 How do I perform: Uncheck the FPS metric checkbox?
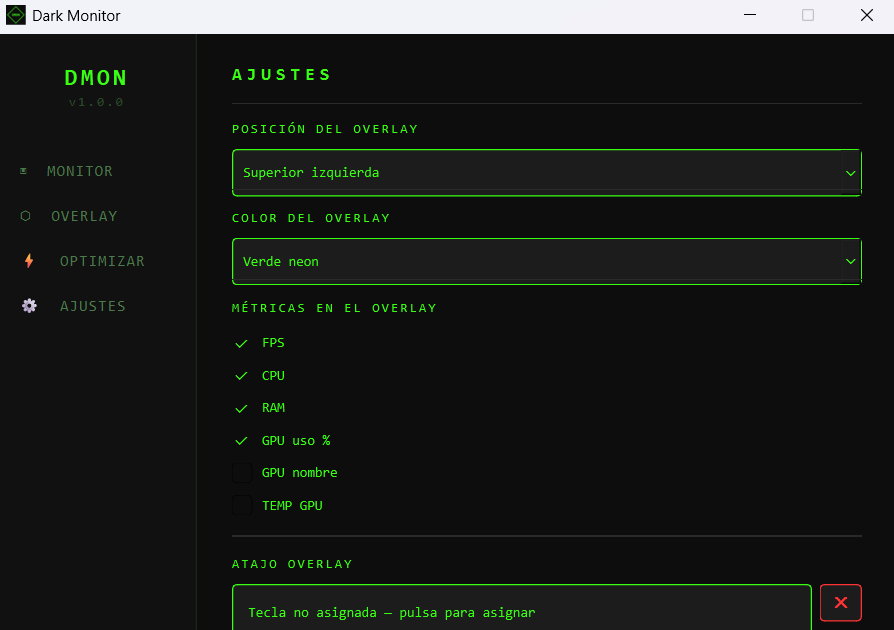click(242, 343)
